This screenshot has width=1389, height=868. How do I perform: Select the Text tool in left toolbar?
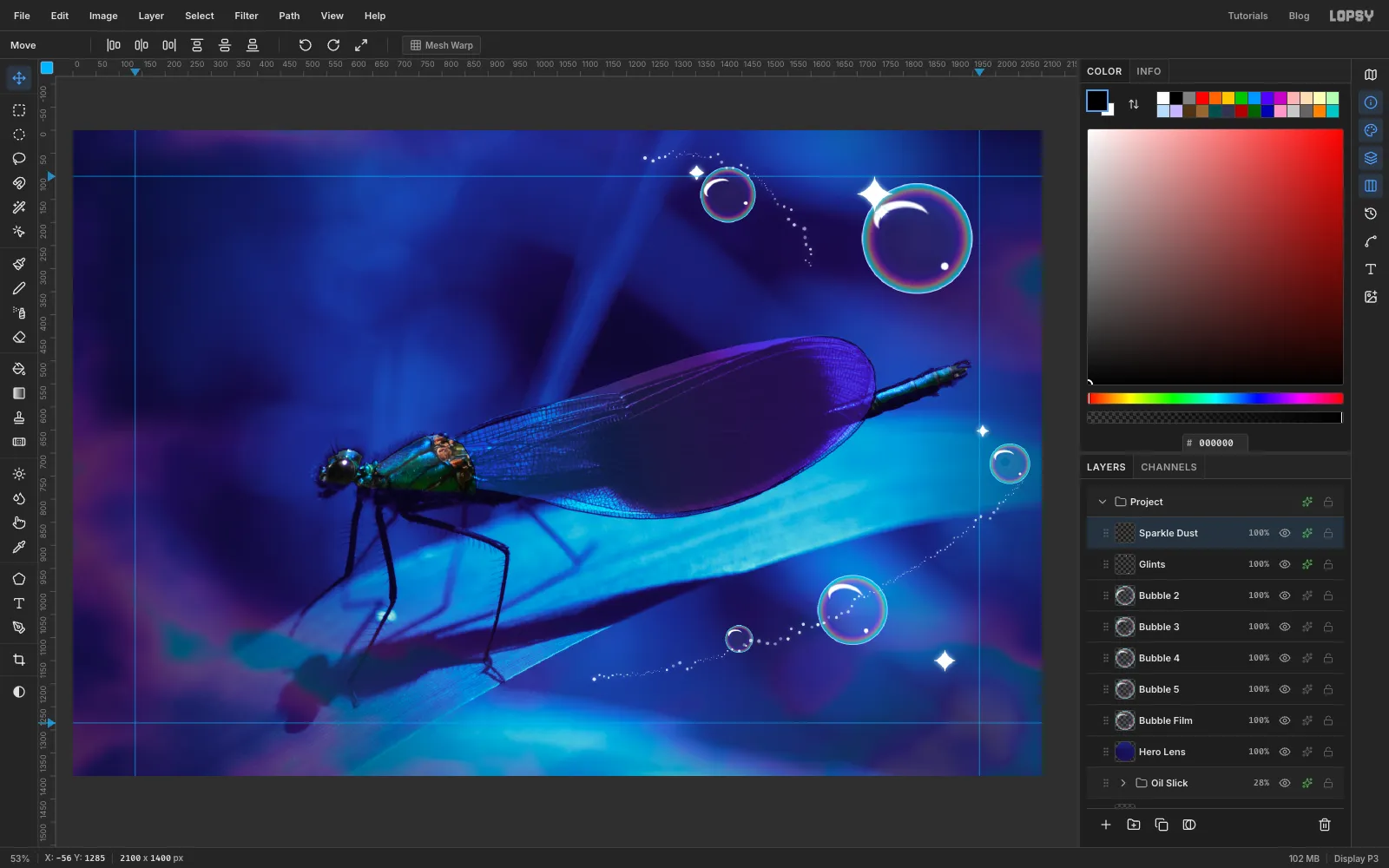coord(19,603)
